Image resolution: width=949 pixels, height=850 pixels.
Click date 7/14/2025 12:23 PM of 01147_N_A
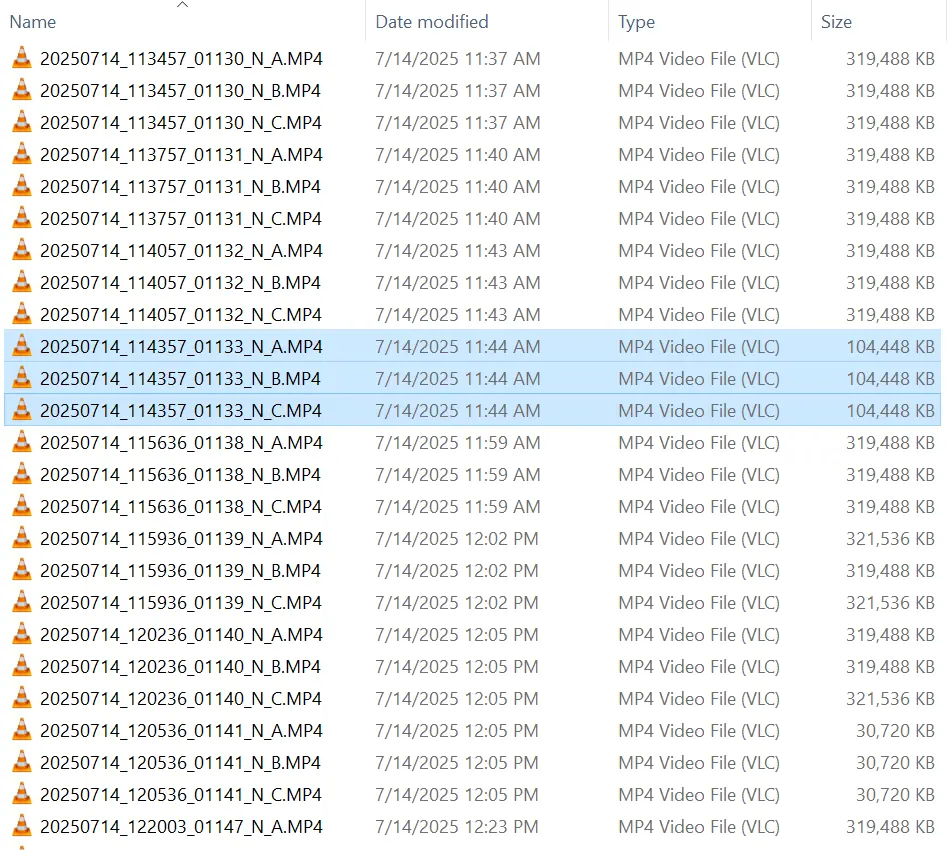[x=456, y=827]
